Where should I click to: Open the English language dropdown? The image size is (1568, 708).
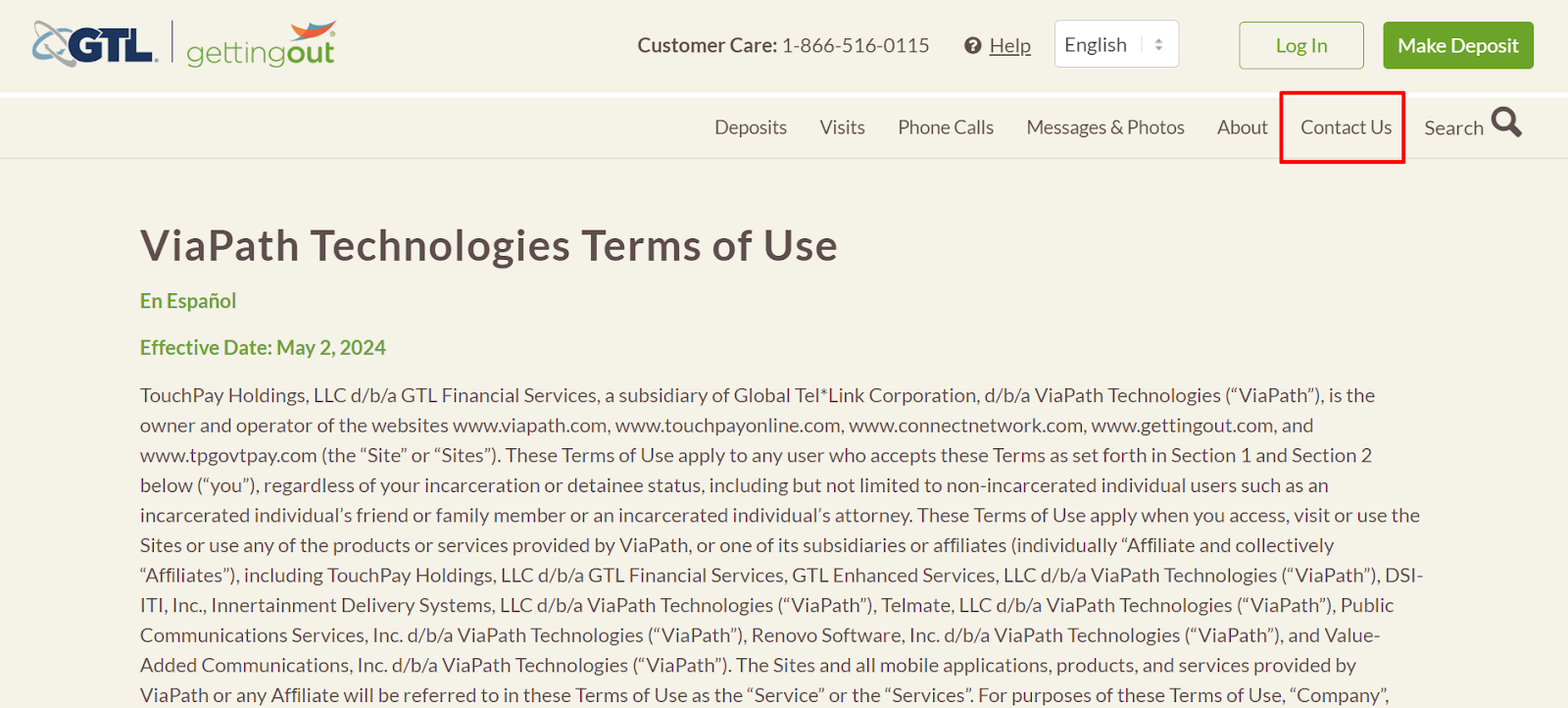1116,44
